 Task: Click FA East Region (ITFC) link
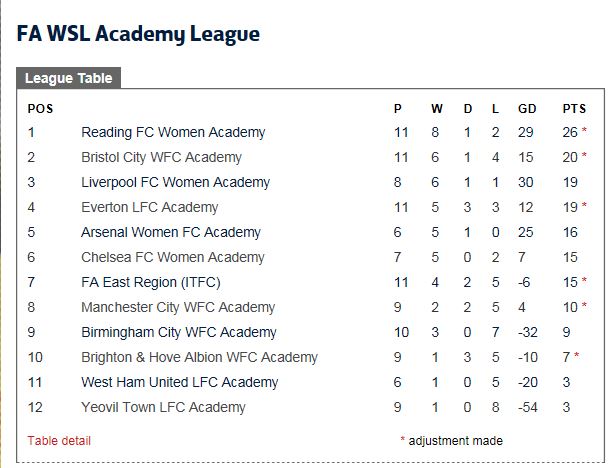(x=151, y=282)
